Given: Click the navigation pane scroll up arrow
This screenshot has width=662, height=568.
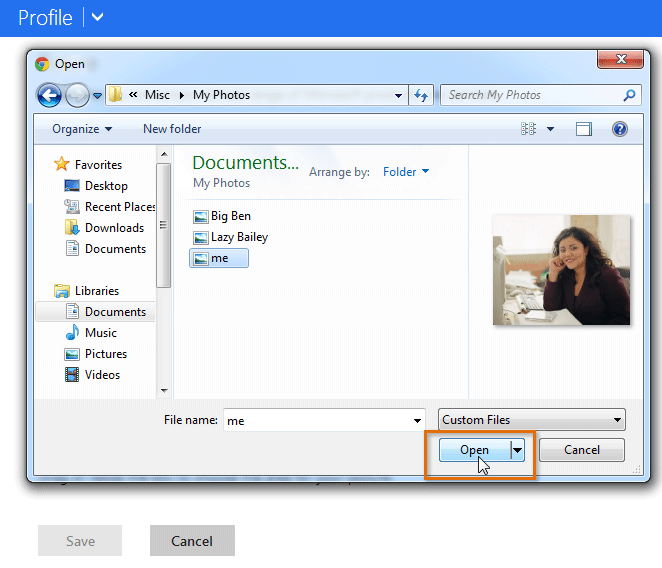Looking at the screenshot, I should [164, 154].
